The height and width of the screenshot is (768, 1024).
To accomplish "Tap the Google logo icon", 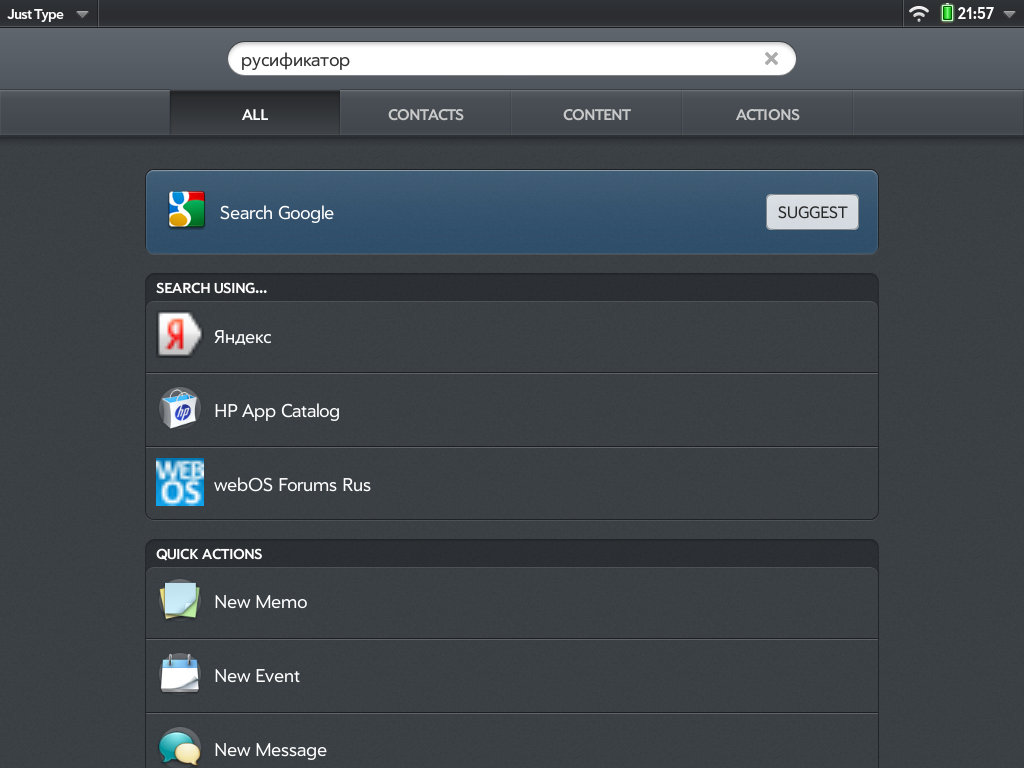I will click(x=186, y=210).
